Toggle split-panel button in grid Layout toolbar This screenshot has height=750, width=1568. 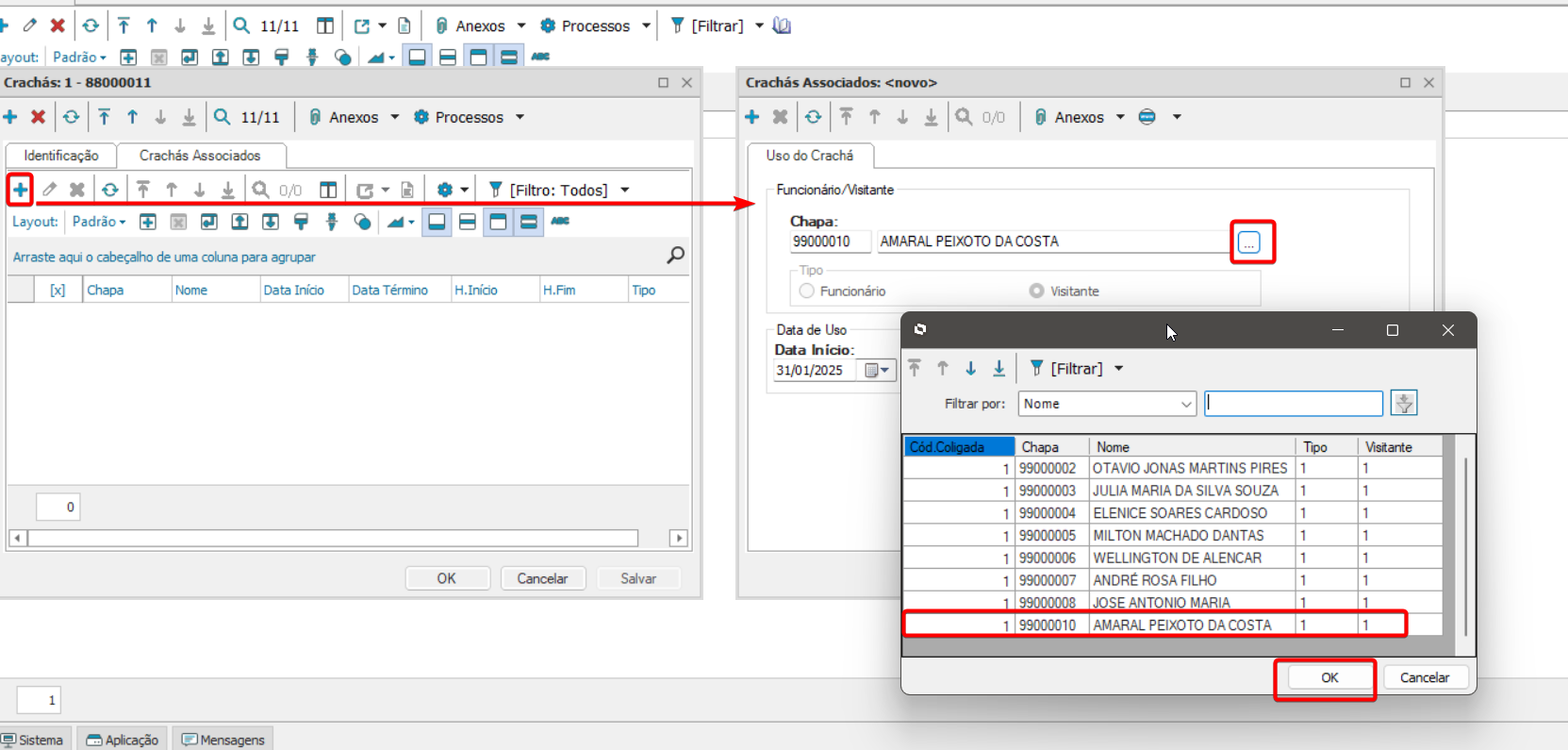click(x=468, y=222)
